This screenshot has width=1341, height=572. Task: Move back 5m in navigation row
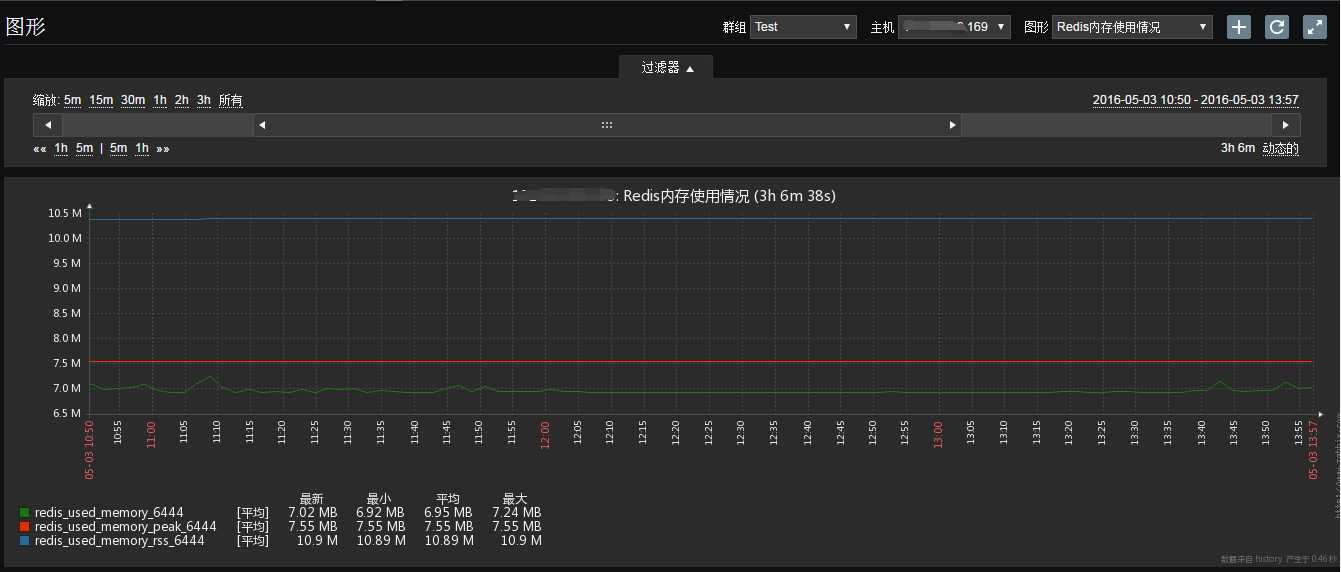tap(84, 148)
